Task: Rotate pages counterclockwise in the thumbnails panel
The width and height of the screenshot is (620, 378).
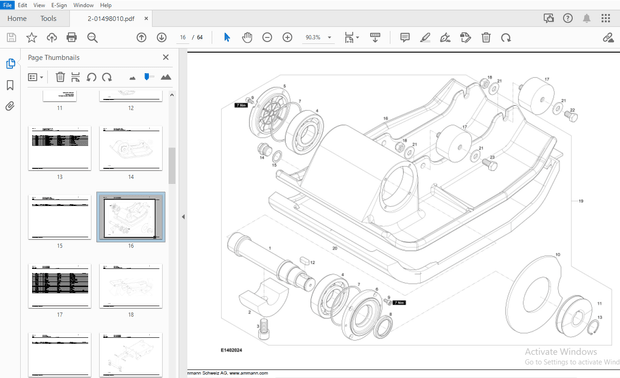Action: [x=91, y=77]
